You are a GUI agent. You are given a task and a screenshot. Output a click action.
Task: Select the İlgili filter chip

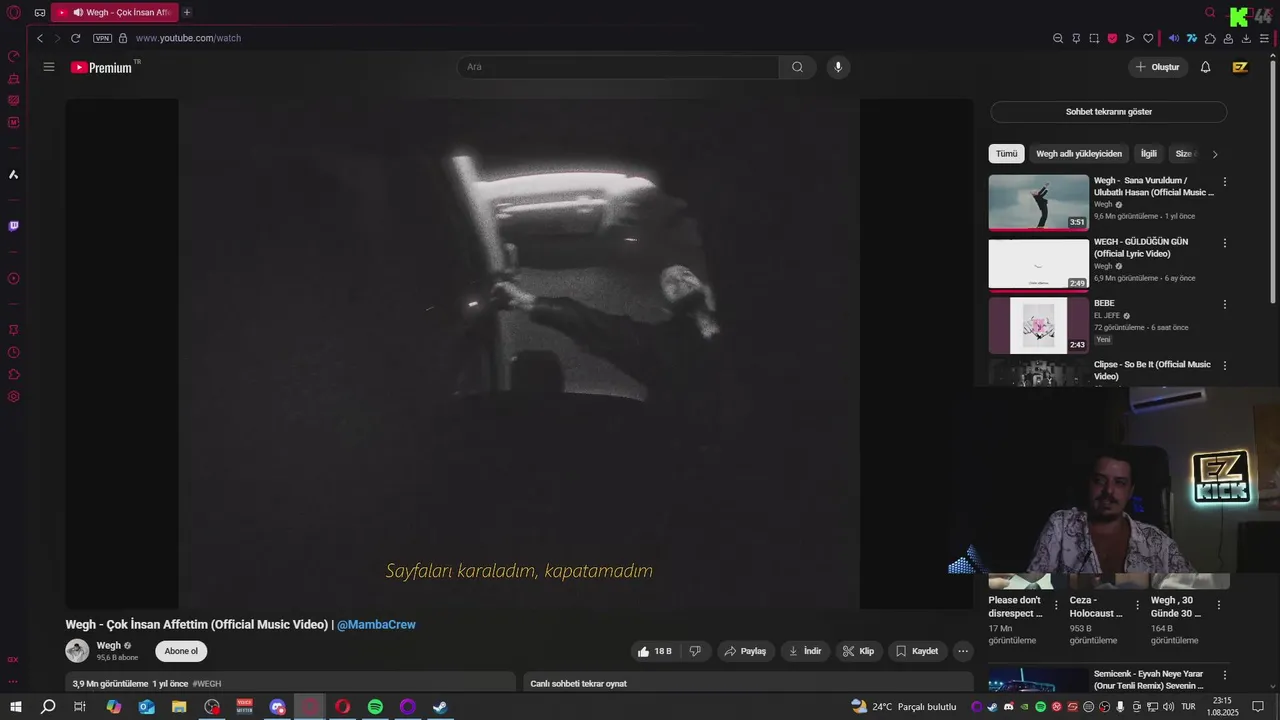click(x=1148, y=154)
